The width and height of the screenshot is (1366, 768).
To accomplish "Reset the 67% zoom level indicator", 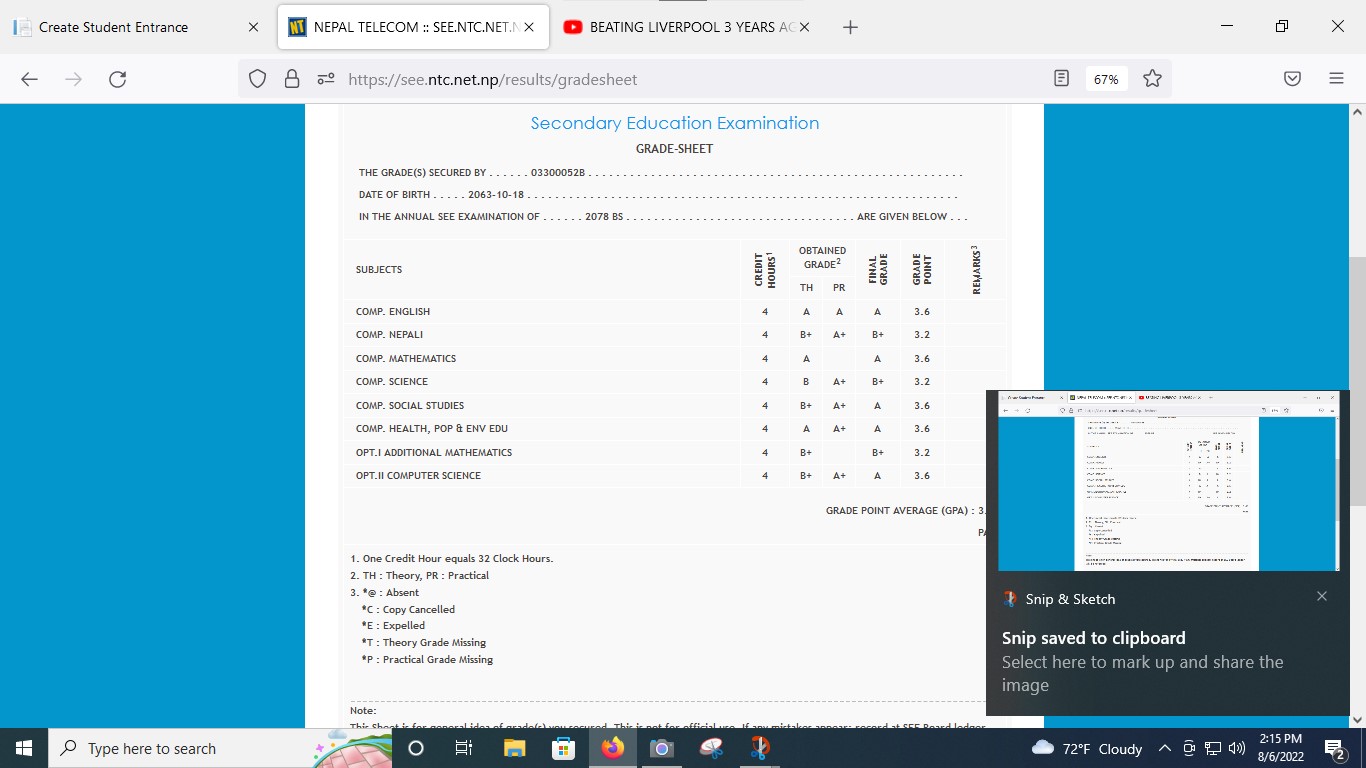I will click(x=1106, y=79).
